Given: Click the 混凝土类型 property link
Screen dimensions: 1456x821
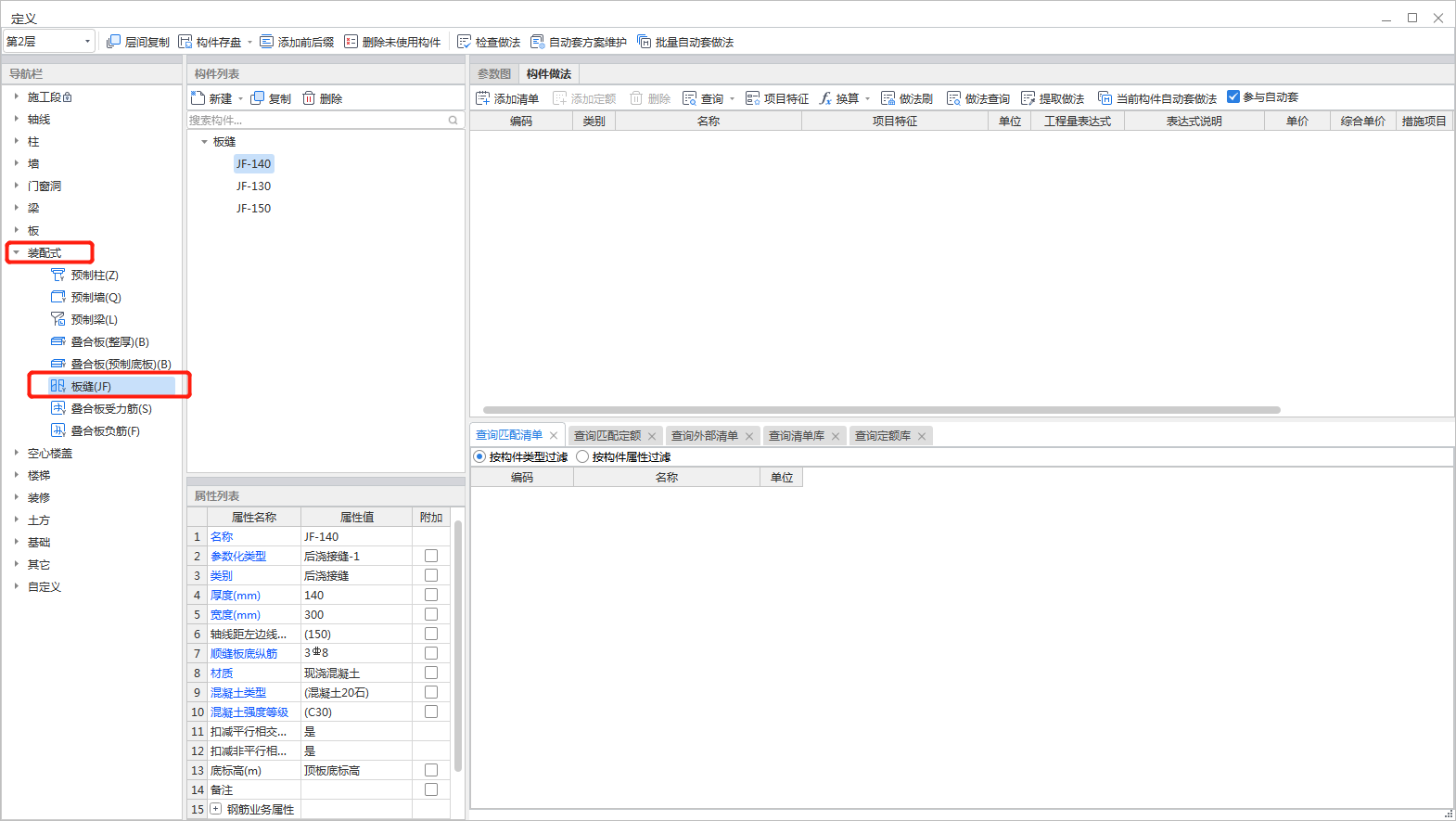Looking at the screenshot, I should coord(238,692).
